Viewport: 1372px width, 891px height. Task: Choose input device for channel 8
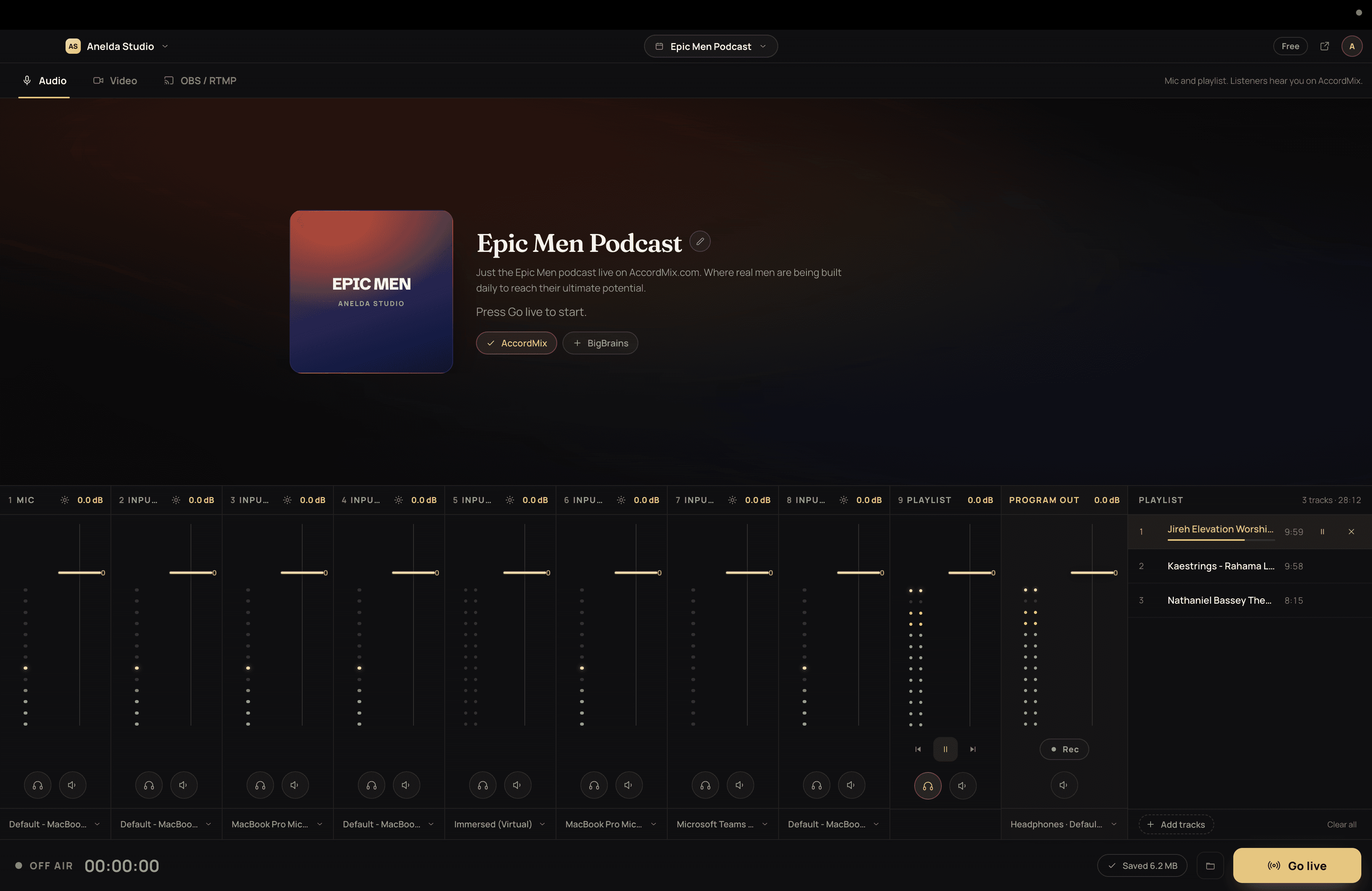pos(833,824)
